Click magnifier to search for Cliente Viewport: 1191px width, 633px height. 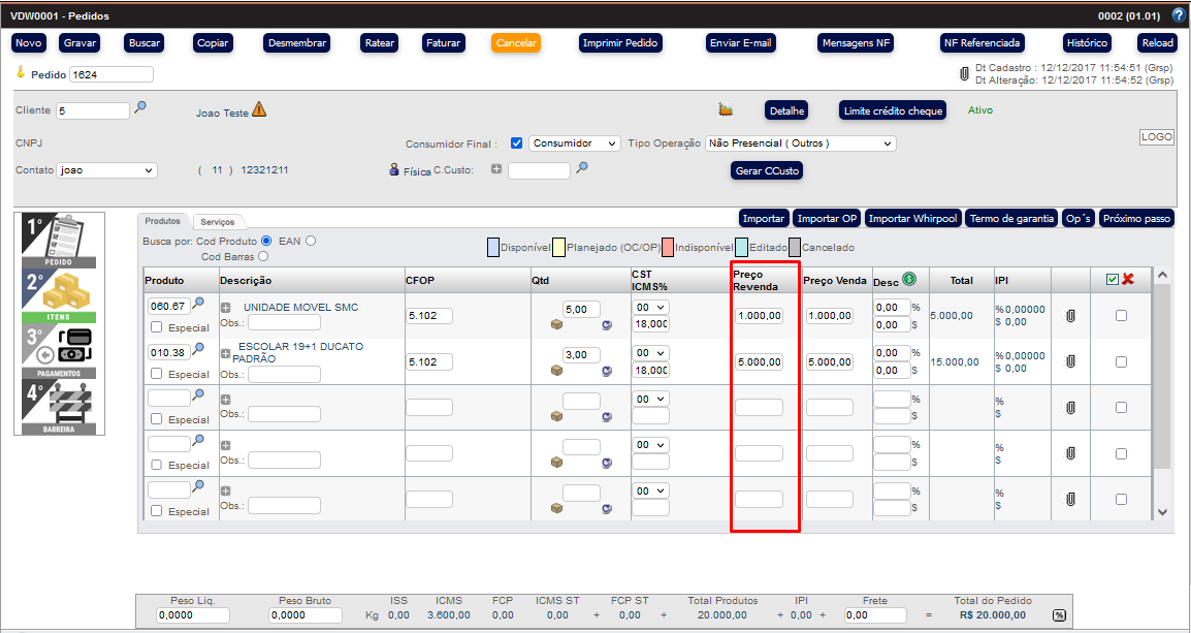(141, 108)
